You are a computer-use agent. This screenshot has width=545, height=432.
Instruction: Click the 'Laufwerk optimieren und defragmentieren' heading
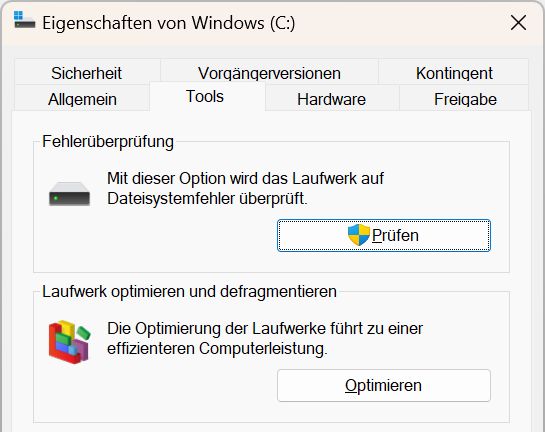tap(189, 291)
